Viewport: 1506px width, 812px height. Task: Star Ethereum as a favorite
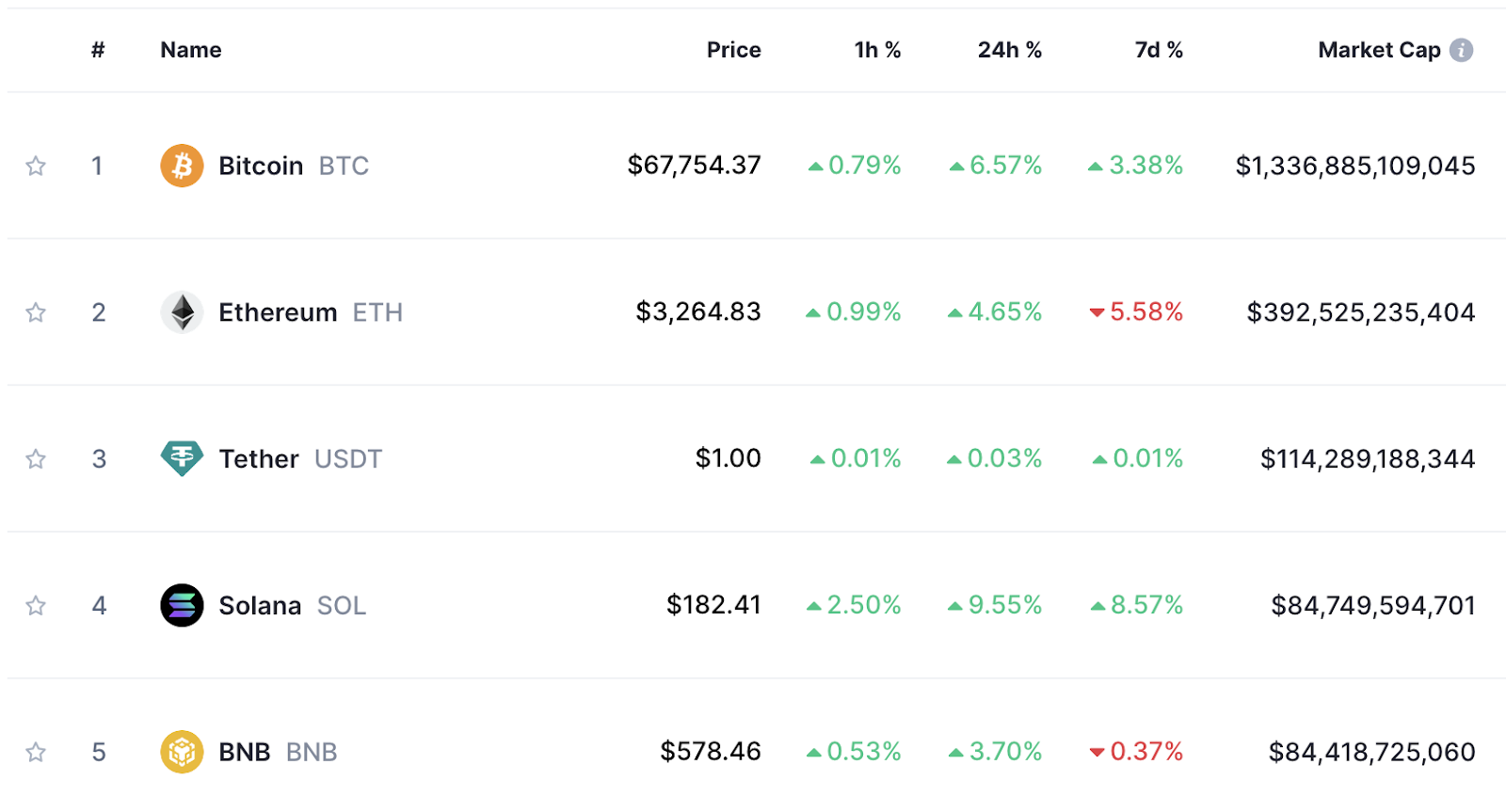click(x=36, y=312)
